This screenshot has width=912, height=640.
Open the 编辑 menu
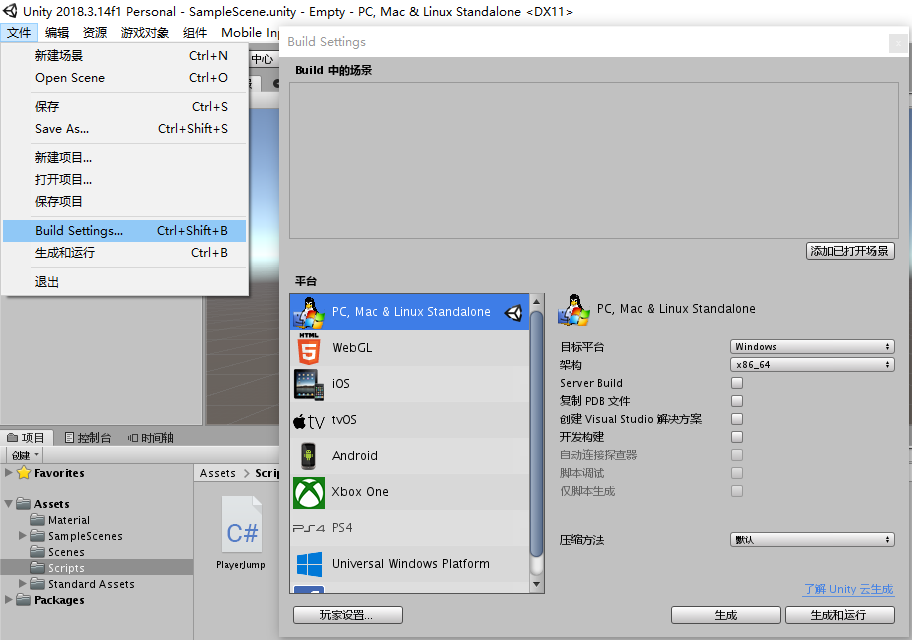pyautogui.click(x=57, y=33)
